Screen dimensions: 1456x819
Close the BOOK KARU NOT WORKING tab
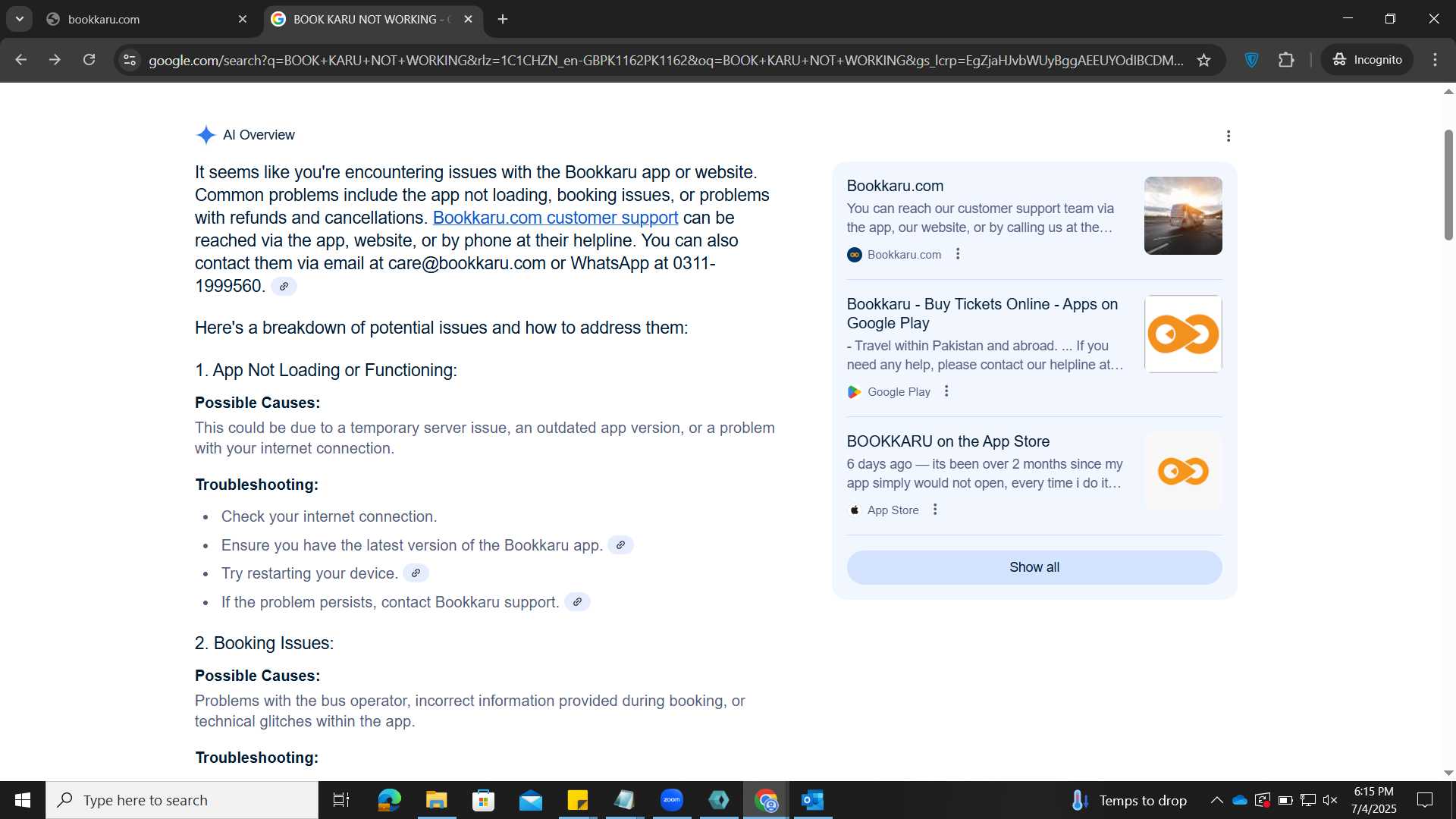pos(468,19)
